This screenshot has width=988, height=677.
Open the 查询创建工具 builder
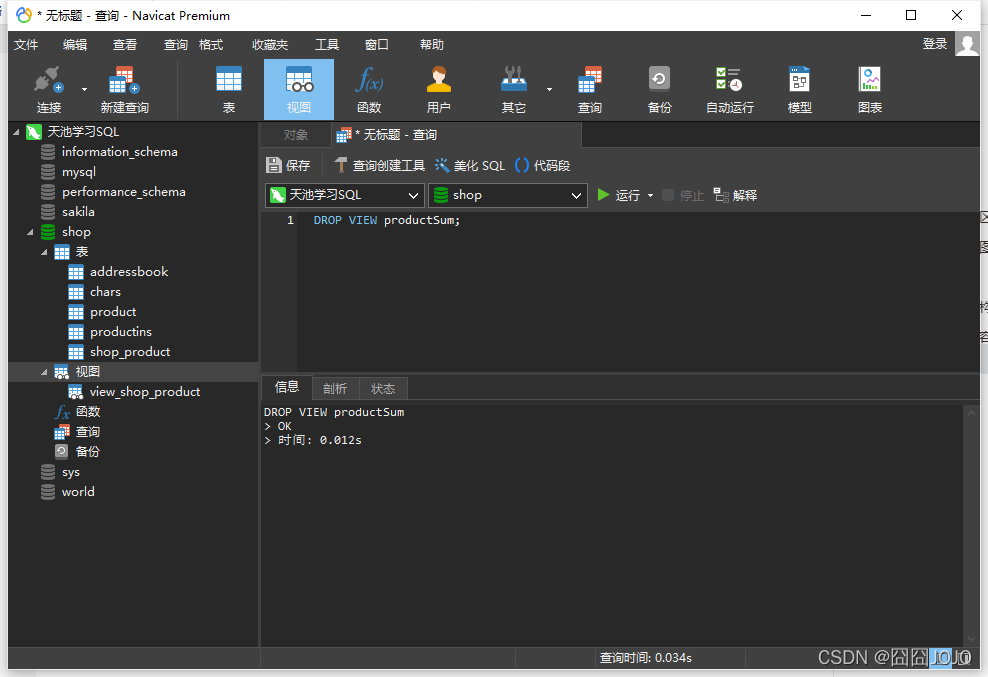[x=379, y=165]
